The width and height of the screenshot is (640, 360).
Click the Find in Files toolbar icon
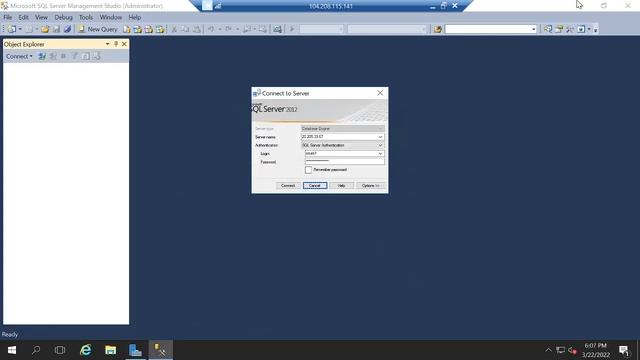coord(438,29)
